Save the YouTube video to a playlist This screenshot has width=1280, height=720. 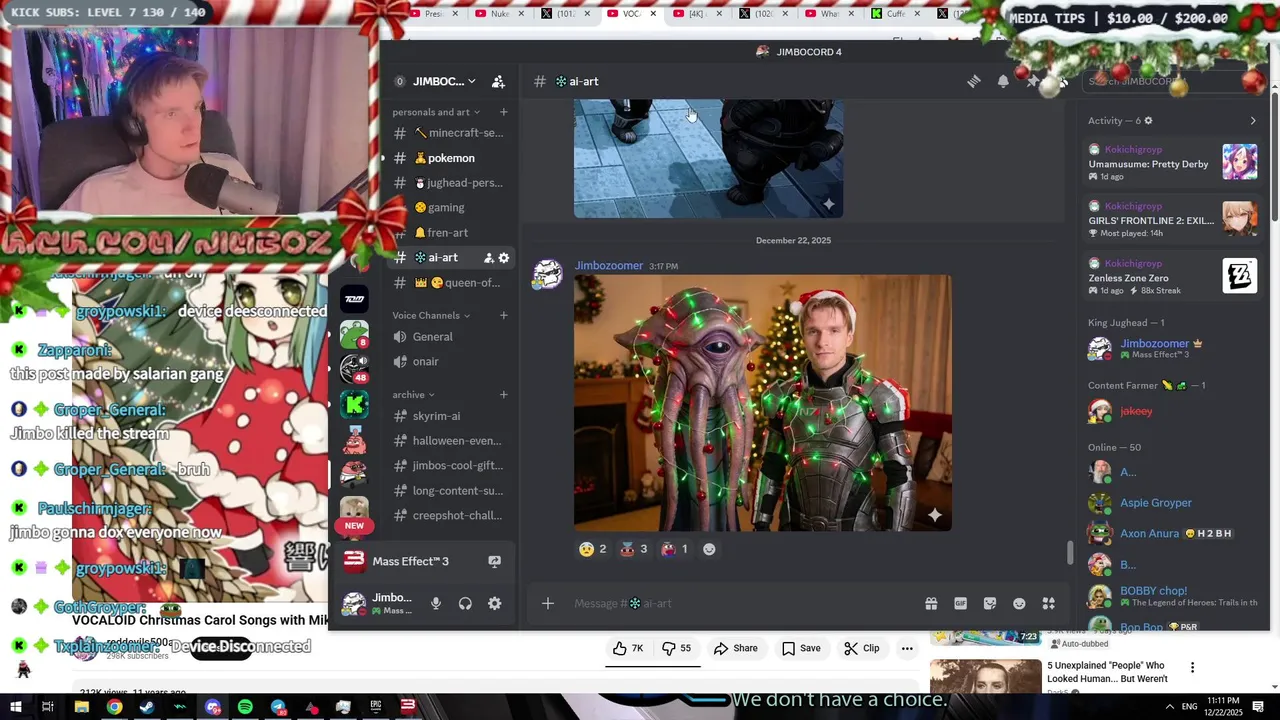click(801, 648)
